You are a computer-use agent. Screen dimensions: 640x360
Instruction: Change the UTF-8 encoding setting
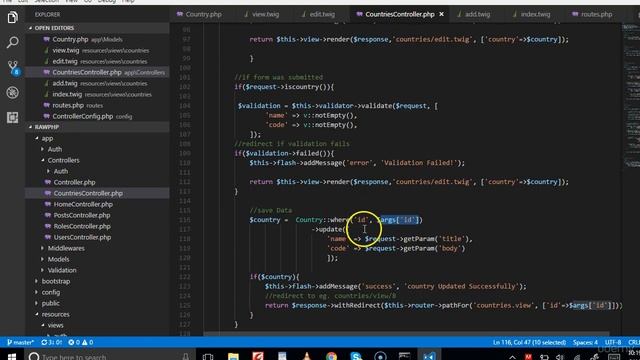[x=613, y=342]
